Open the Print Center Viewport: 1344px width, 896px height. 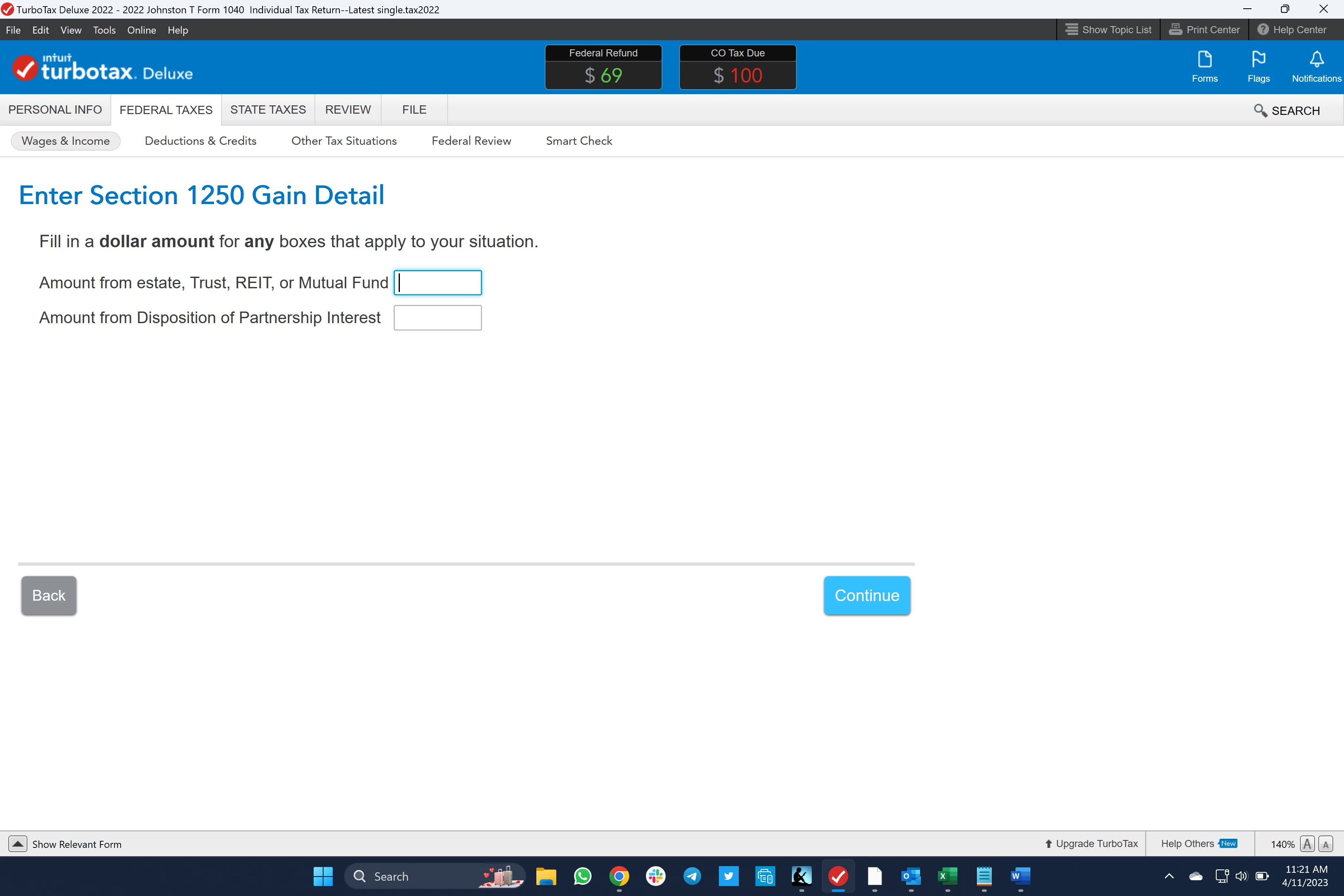click(1204, 30)
